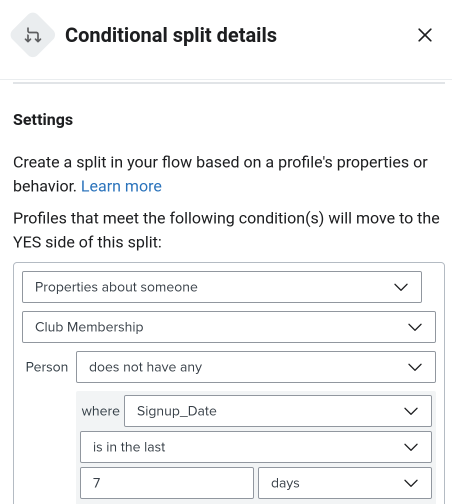The image size is (452, 504).
Task: Click the chevron on Club Membership field
Action: [x=415, y=327]
